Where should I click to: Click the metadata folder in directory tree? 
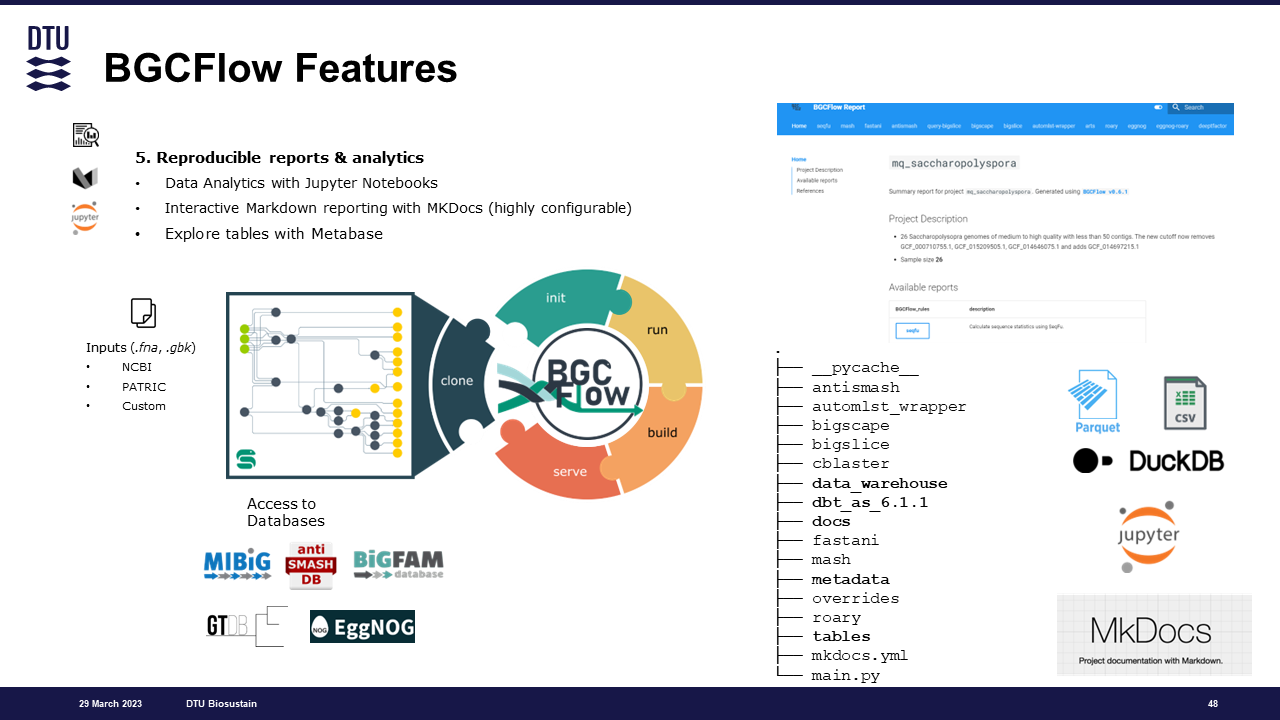851,579
